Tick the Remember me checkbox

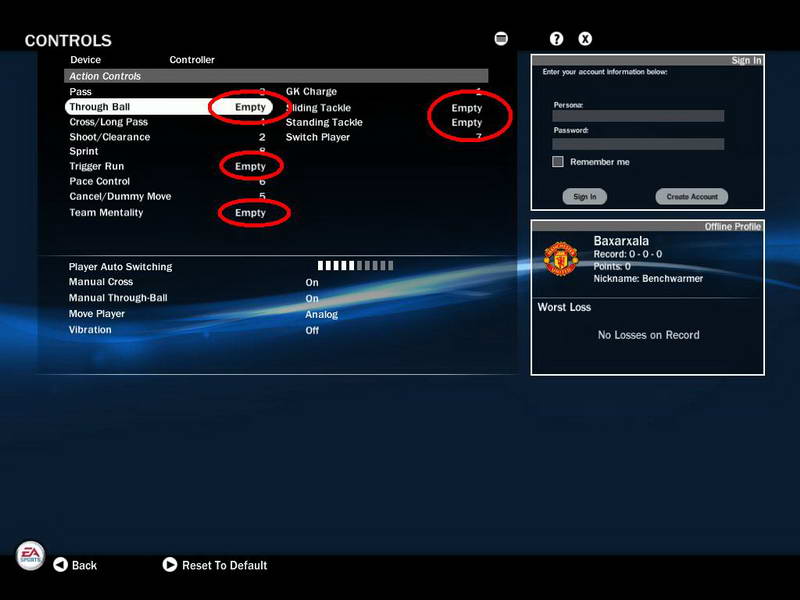[x=558, y=162]
